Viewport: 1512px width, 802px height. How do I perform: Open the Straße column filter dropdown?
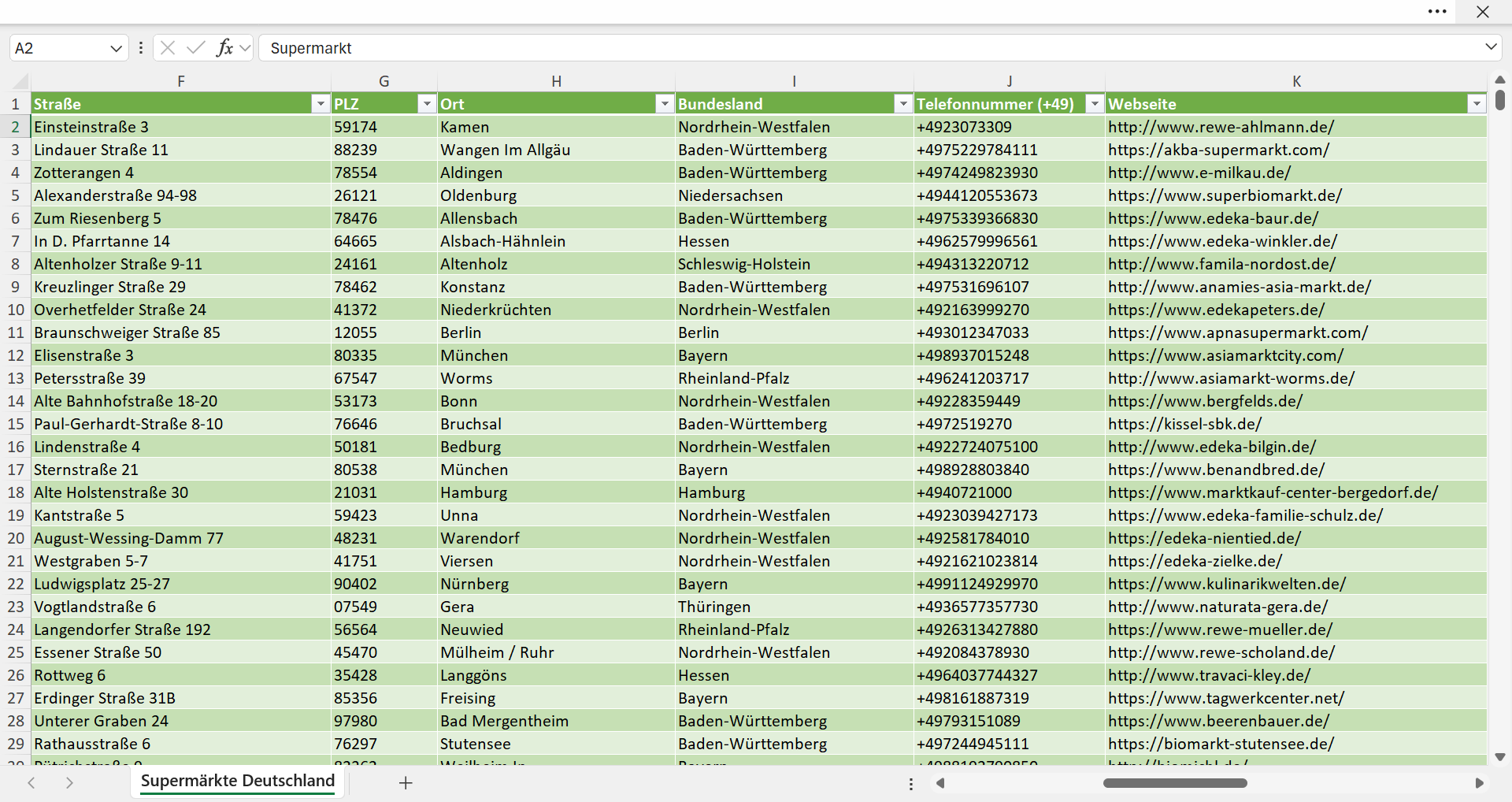pyautogui.click(x=321, y=104)
